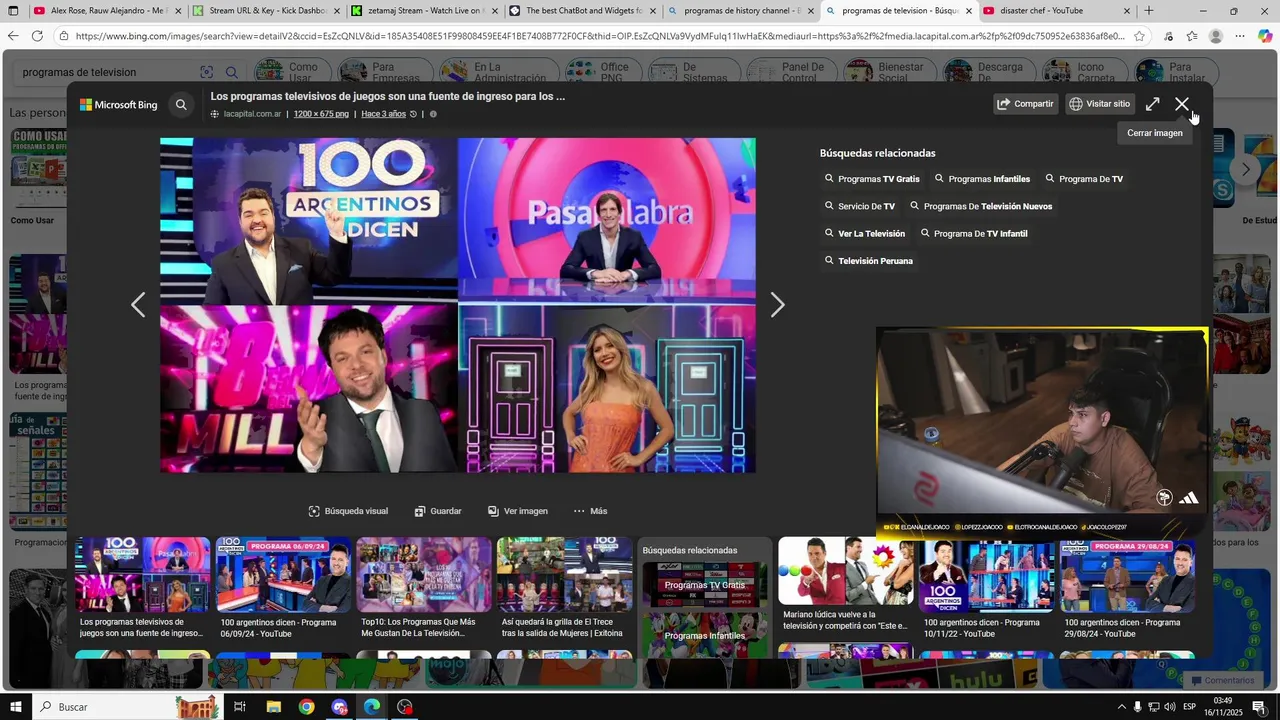Image resolution: width=1280 pixels, height=720 pixels.
Task: Open the browser profile avatar
Action: (1216, 36)
